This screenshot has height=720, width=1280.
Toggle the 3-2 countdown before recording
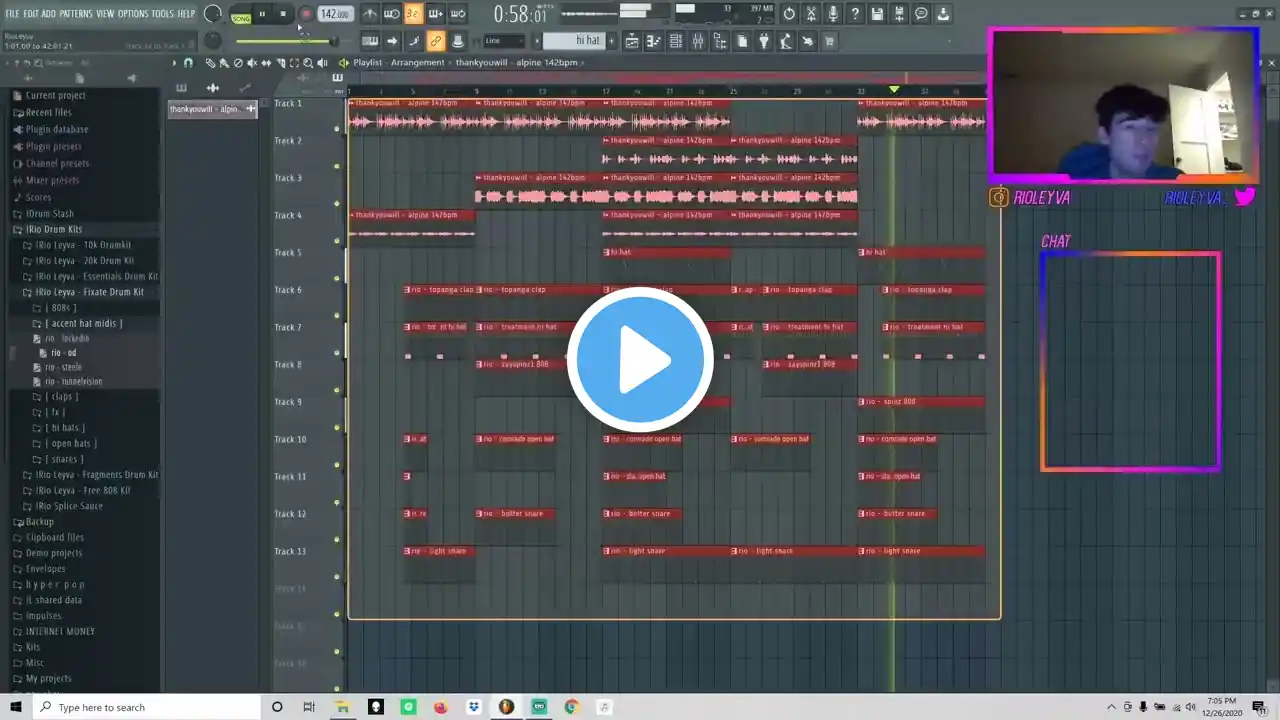tap(413, 14)
